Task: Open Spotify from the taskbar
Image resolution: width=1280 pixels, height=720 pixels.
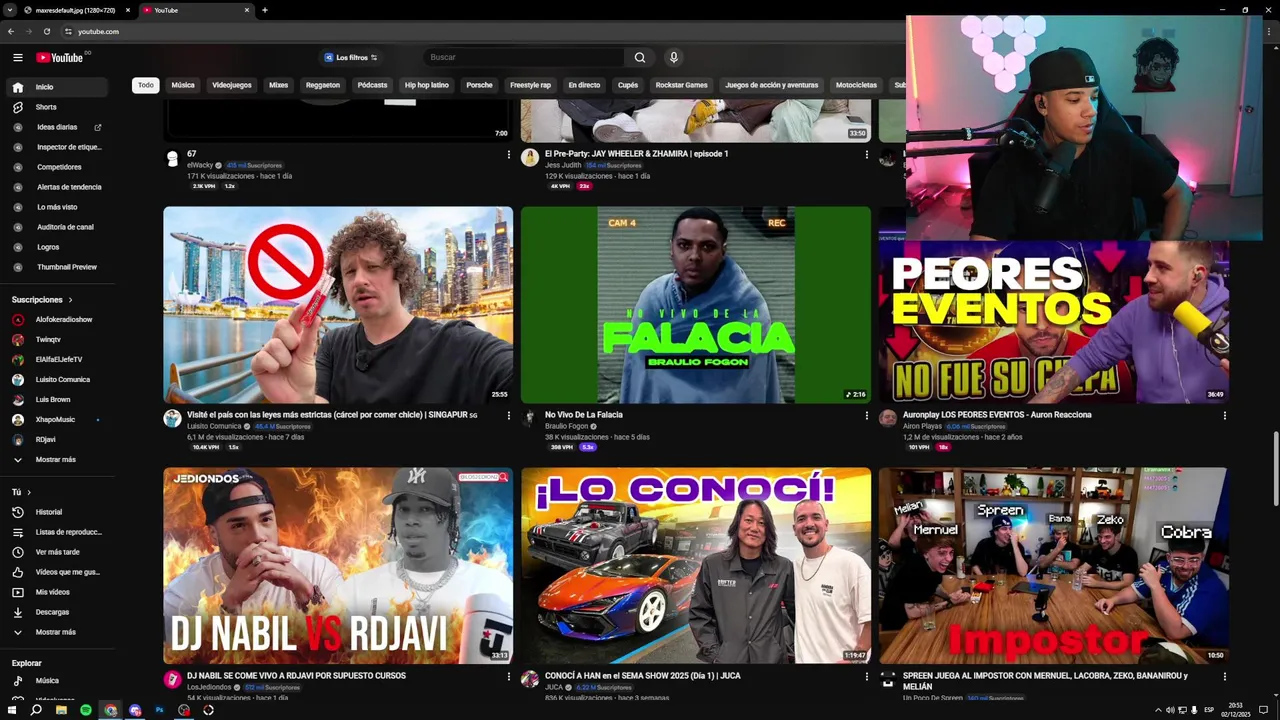Action: pyautogui.click(x=86, y=710)
